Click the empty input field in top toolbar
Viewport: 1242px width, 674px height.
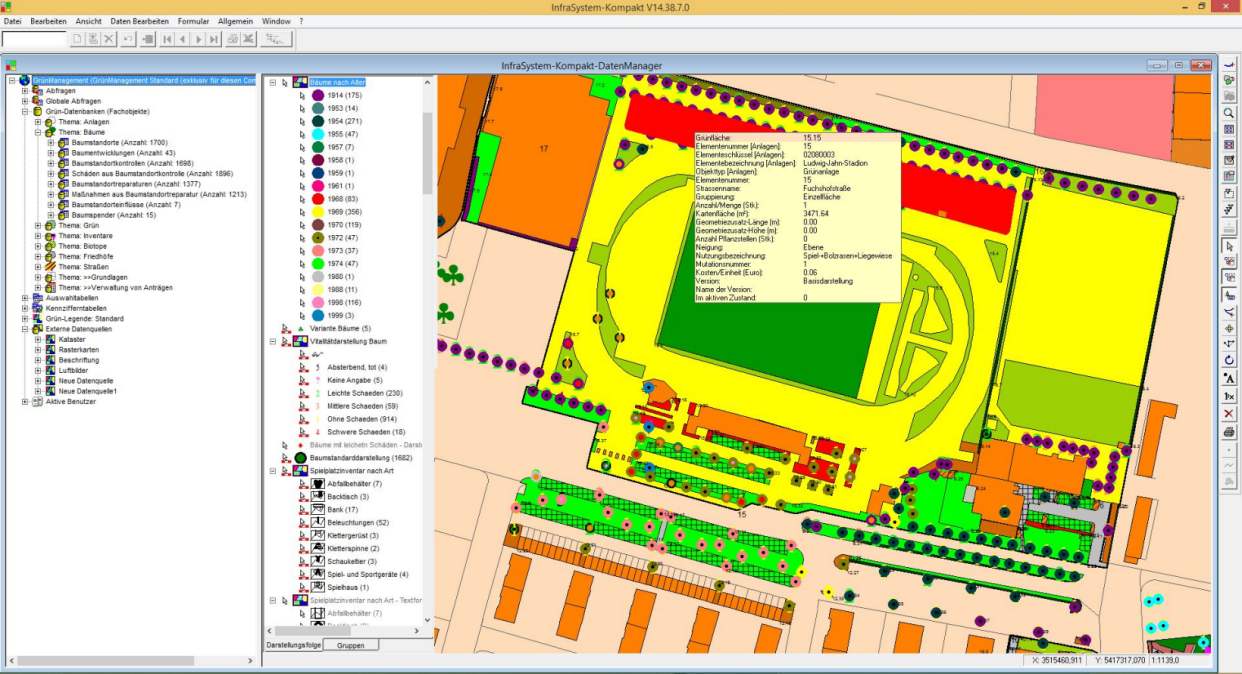coord(34,39)
